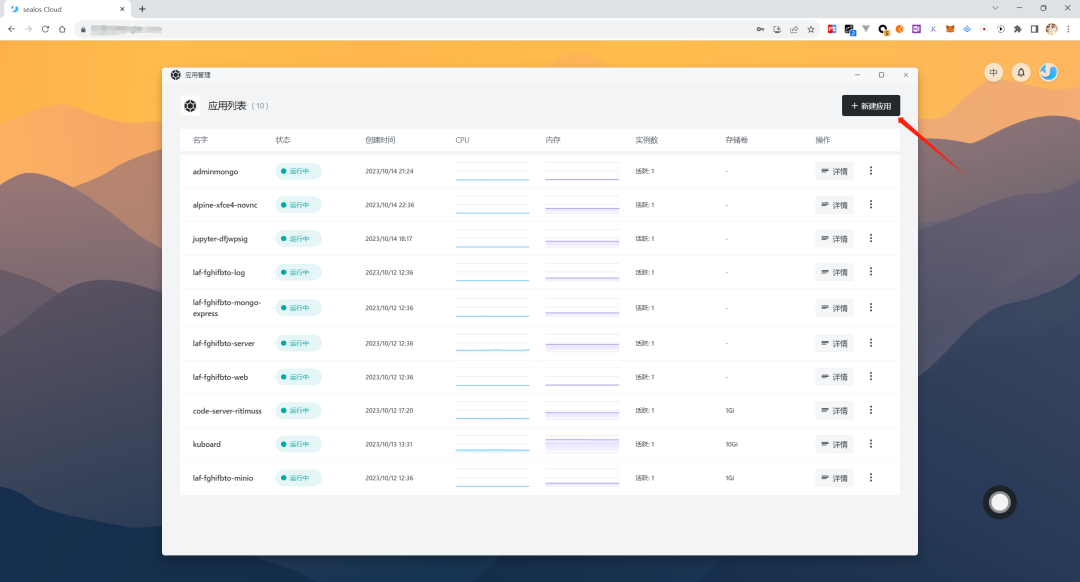Viewport: 1080px width, 582px height.
Task: Open more options menu for adminmongo
Action: click(871, 171)
